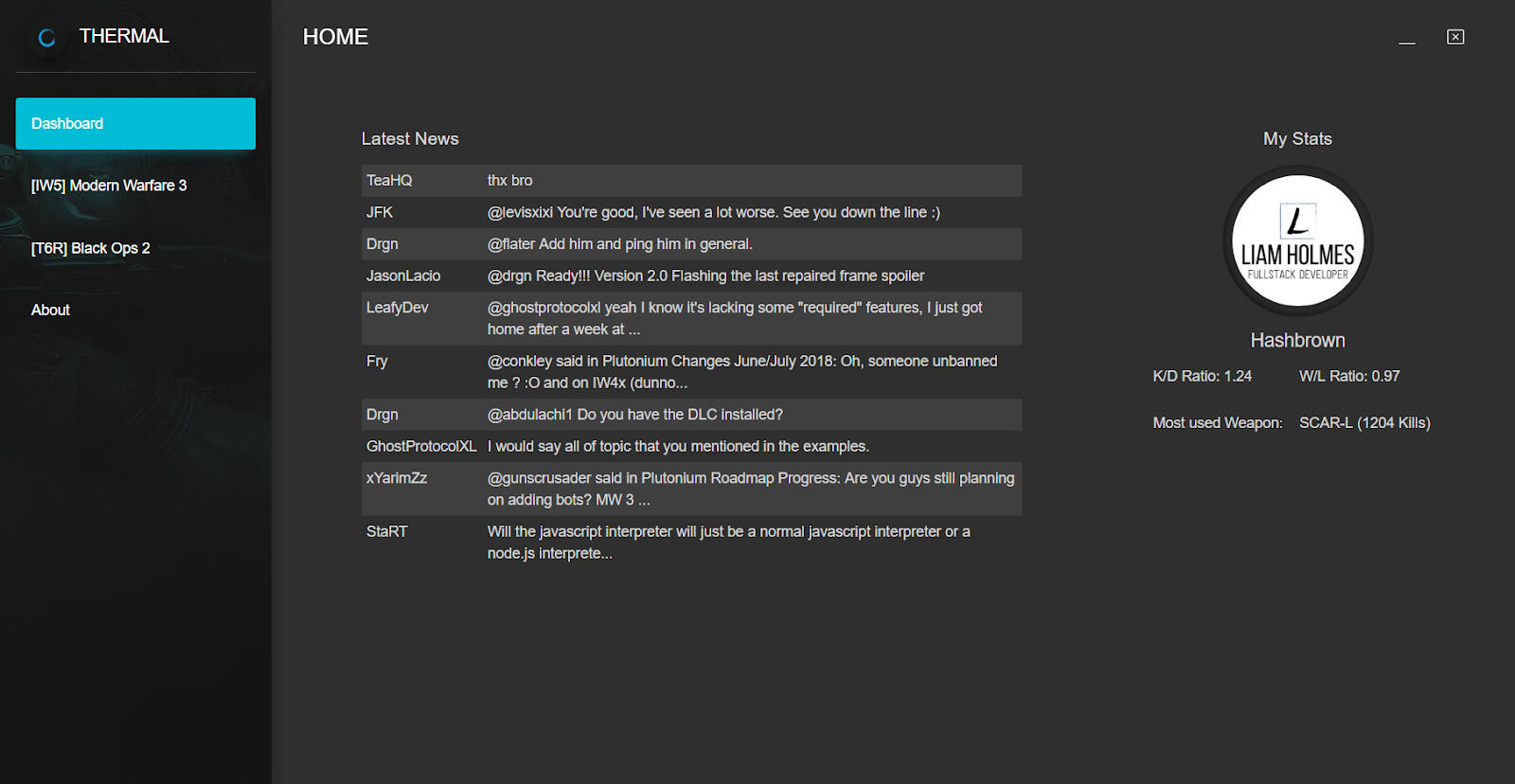1515x784 pixels.
Task: Open StaRT's javascript interpreter post
Action: (691, 543)
